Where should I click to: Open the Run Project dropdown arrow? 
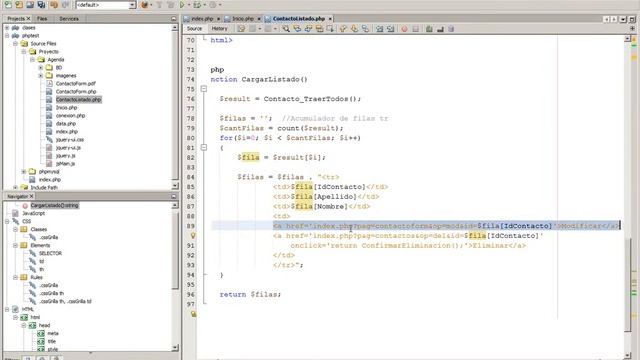pos(189,5)
